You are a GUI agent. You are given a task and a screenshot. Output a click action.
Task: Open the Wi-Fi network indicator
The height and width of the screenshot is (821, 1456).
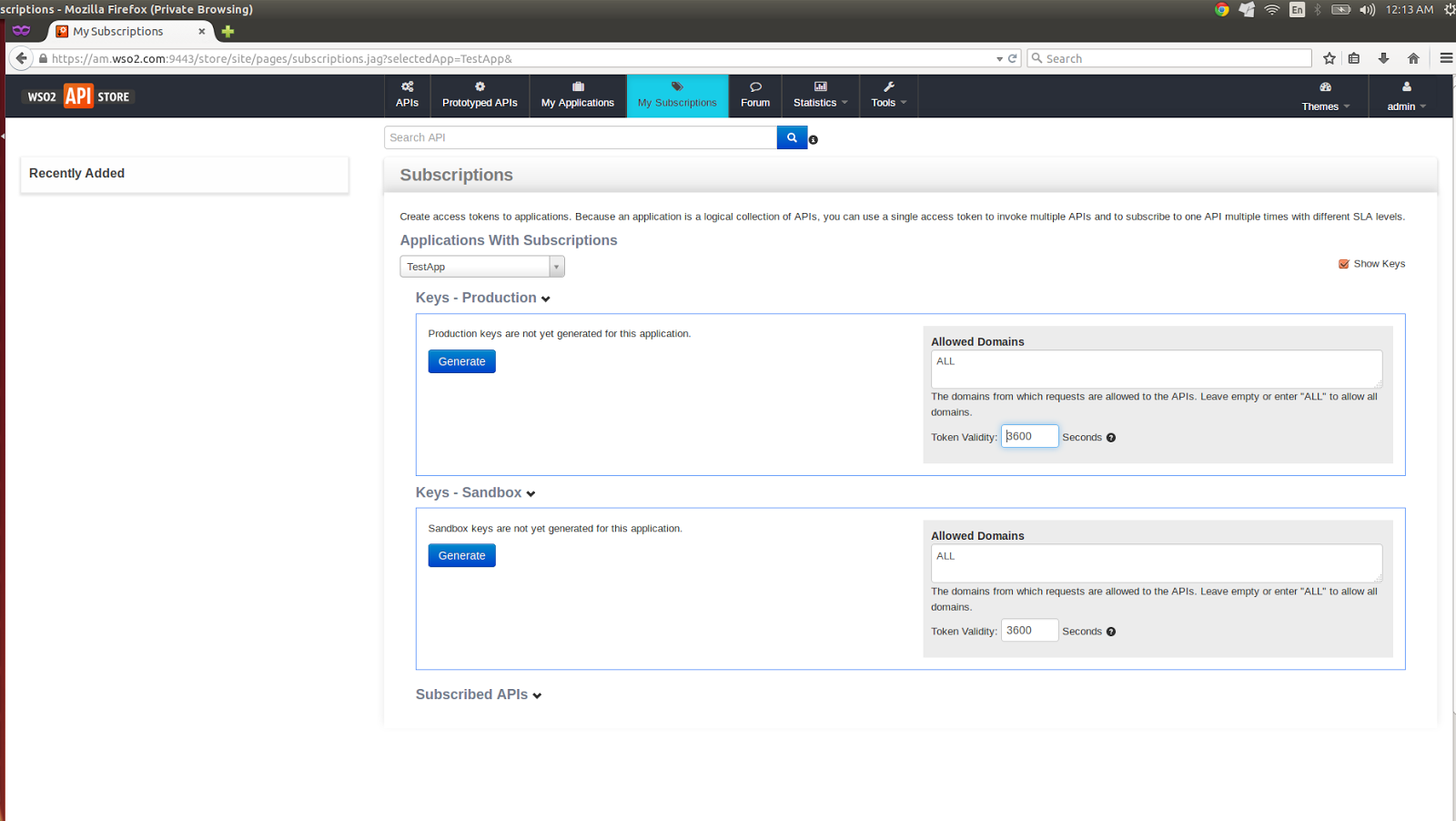[x=1272, y=9]
